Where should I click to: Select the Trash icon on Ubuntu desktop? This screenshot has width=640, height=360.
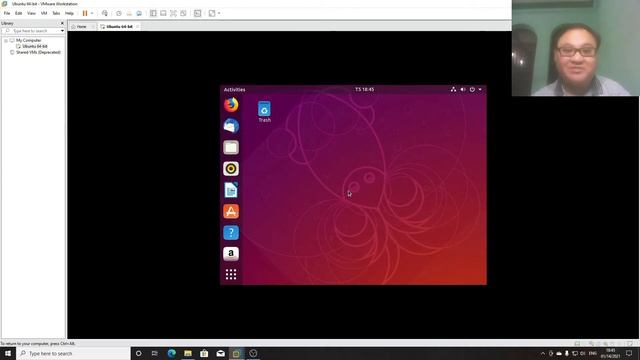coord(264,112)
